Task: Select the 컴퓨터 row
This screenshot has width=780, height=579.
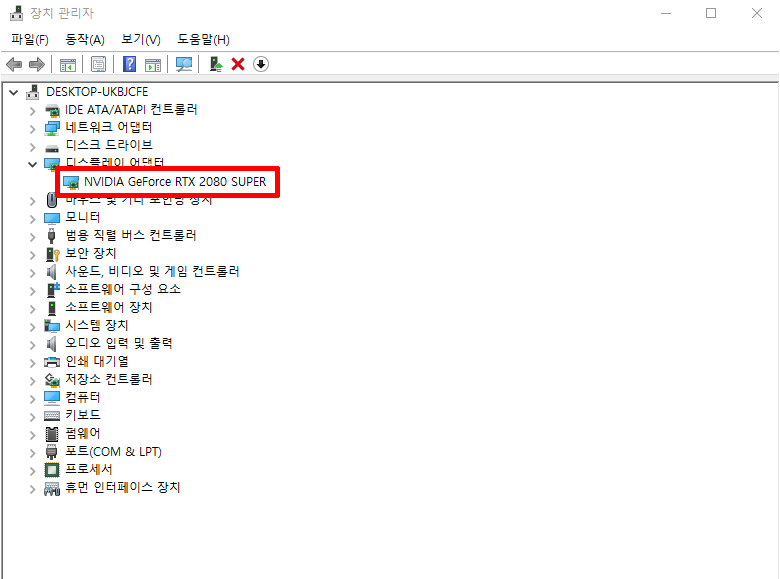Action: 83,397
